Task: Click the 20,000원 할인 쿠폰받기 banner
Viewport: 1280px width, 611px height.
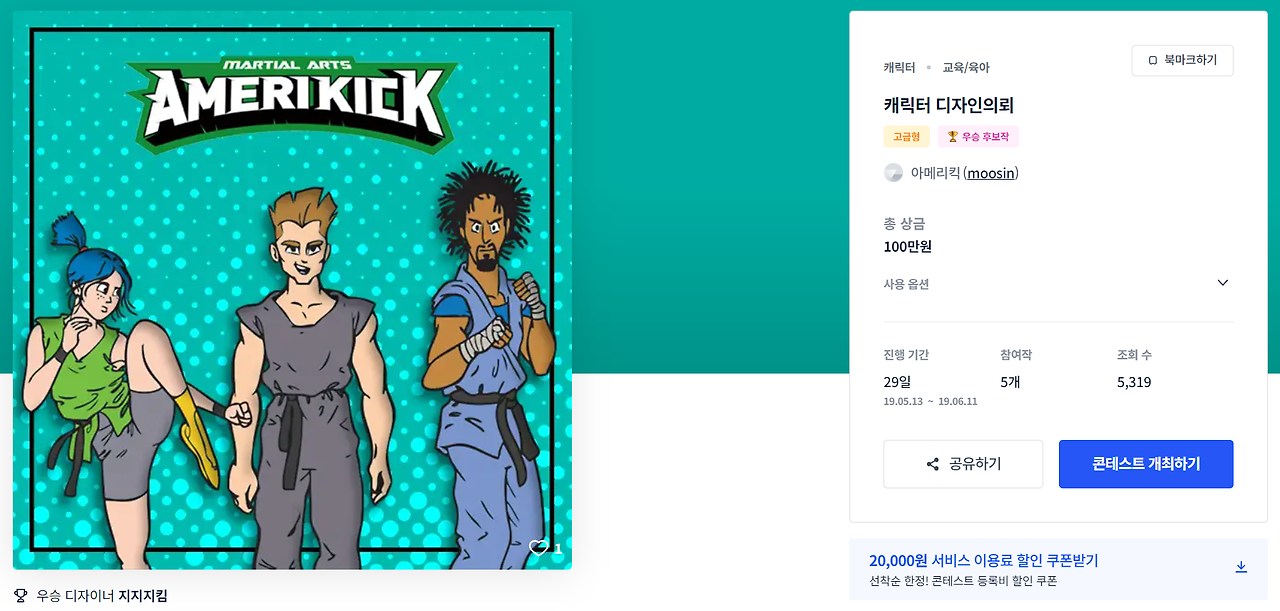Action: (x=1058, y=569)
